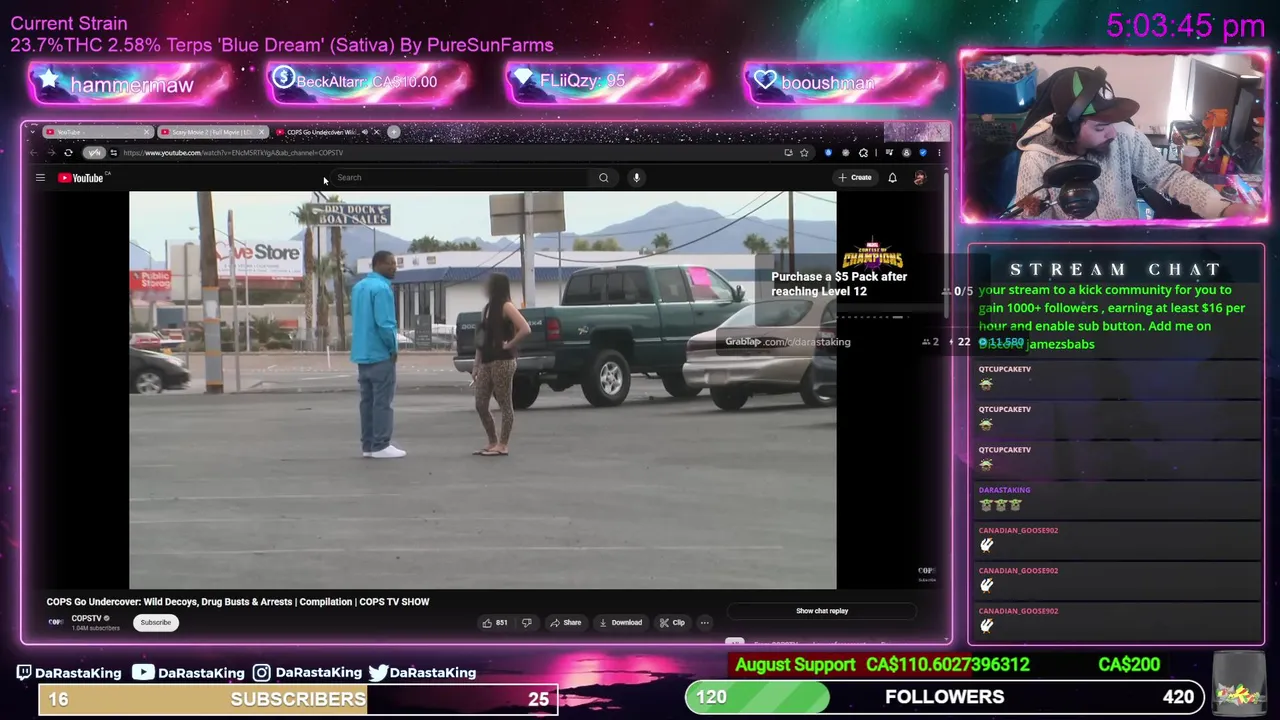Click the BeckAltarr CA$10.00 donation badge
Viewport: 1280px width, 720px height.
367,82
